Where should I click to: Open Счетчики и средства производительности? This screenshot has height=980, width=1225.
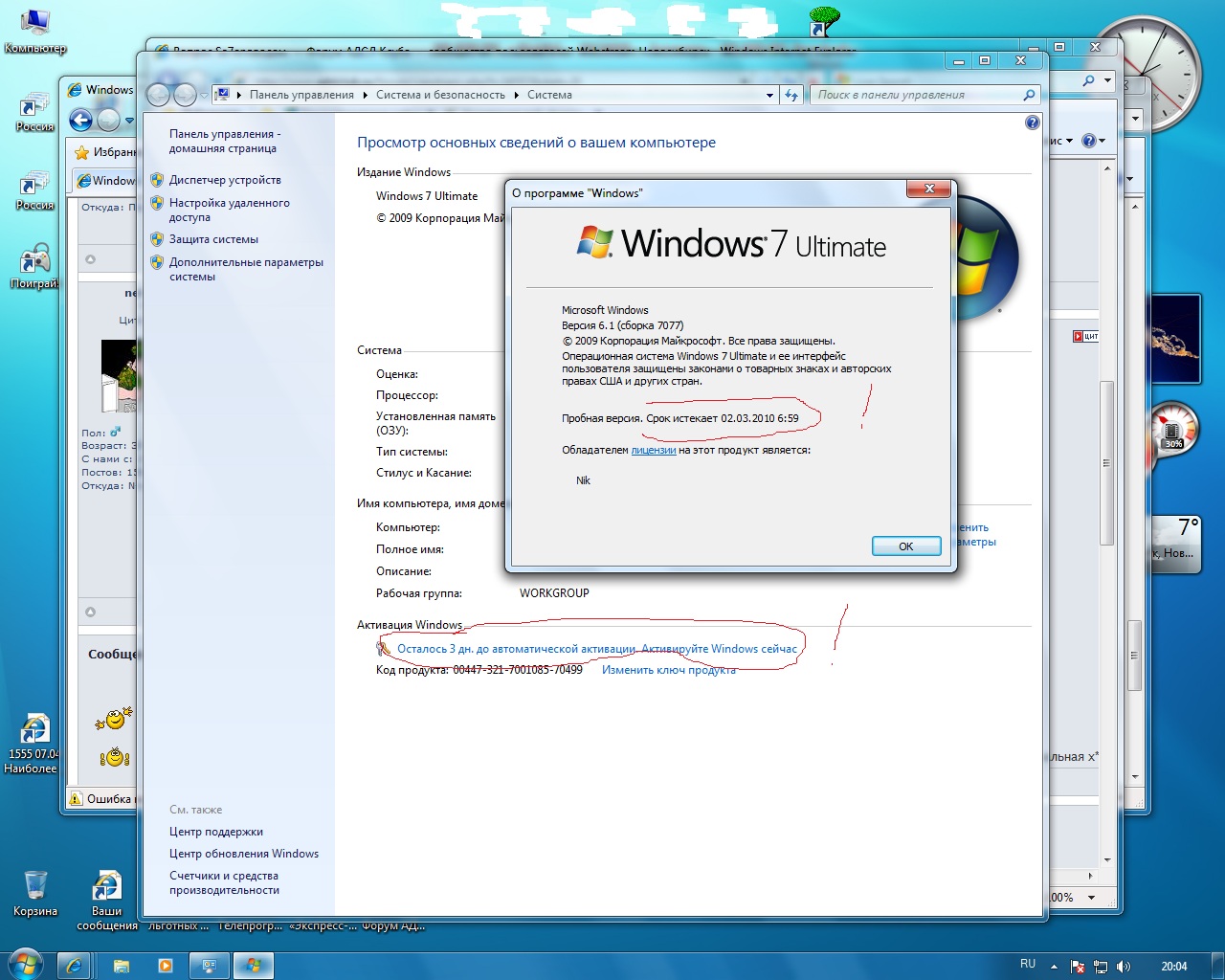point(224,882)
